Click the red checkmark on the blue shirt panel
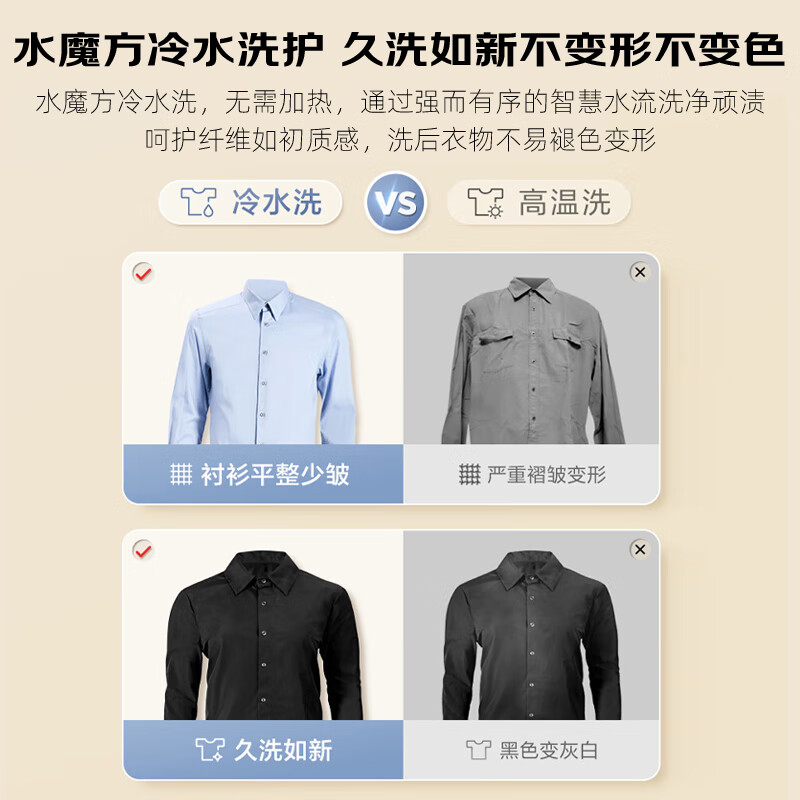This screenshot has height=800, width=800. point(143,273)
